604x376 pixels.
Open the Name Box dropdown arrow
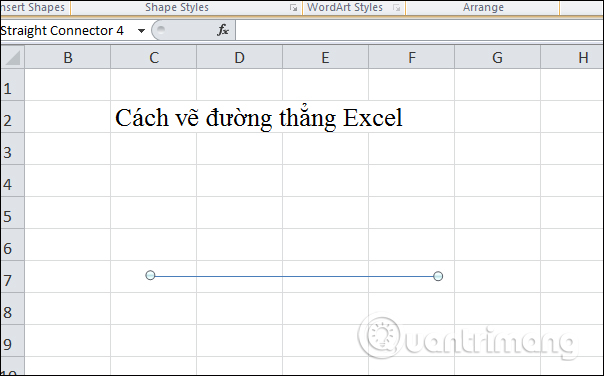point(141,31)
